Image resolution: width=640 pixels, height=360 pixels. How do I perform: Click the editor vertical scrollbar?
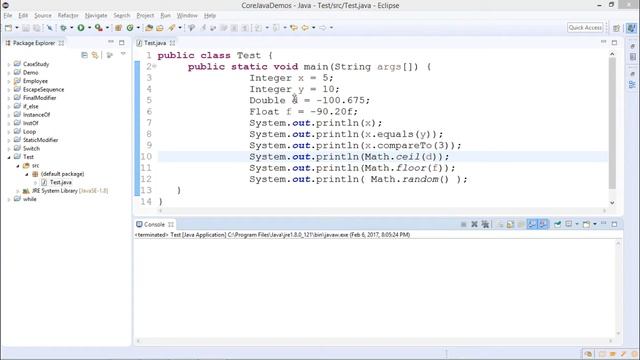[x=612, y=123]
